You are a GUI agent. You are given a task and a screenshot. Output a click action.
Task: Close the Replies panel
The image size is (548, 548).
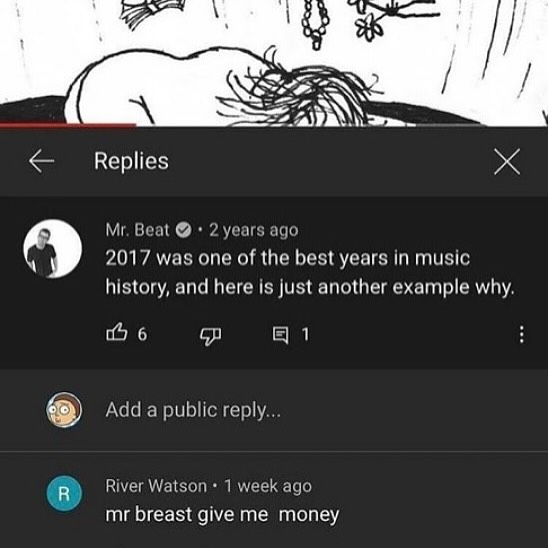pyautogui.click(x=507, y=161)
